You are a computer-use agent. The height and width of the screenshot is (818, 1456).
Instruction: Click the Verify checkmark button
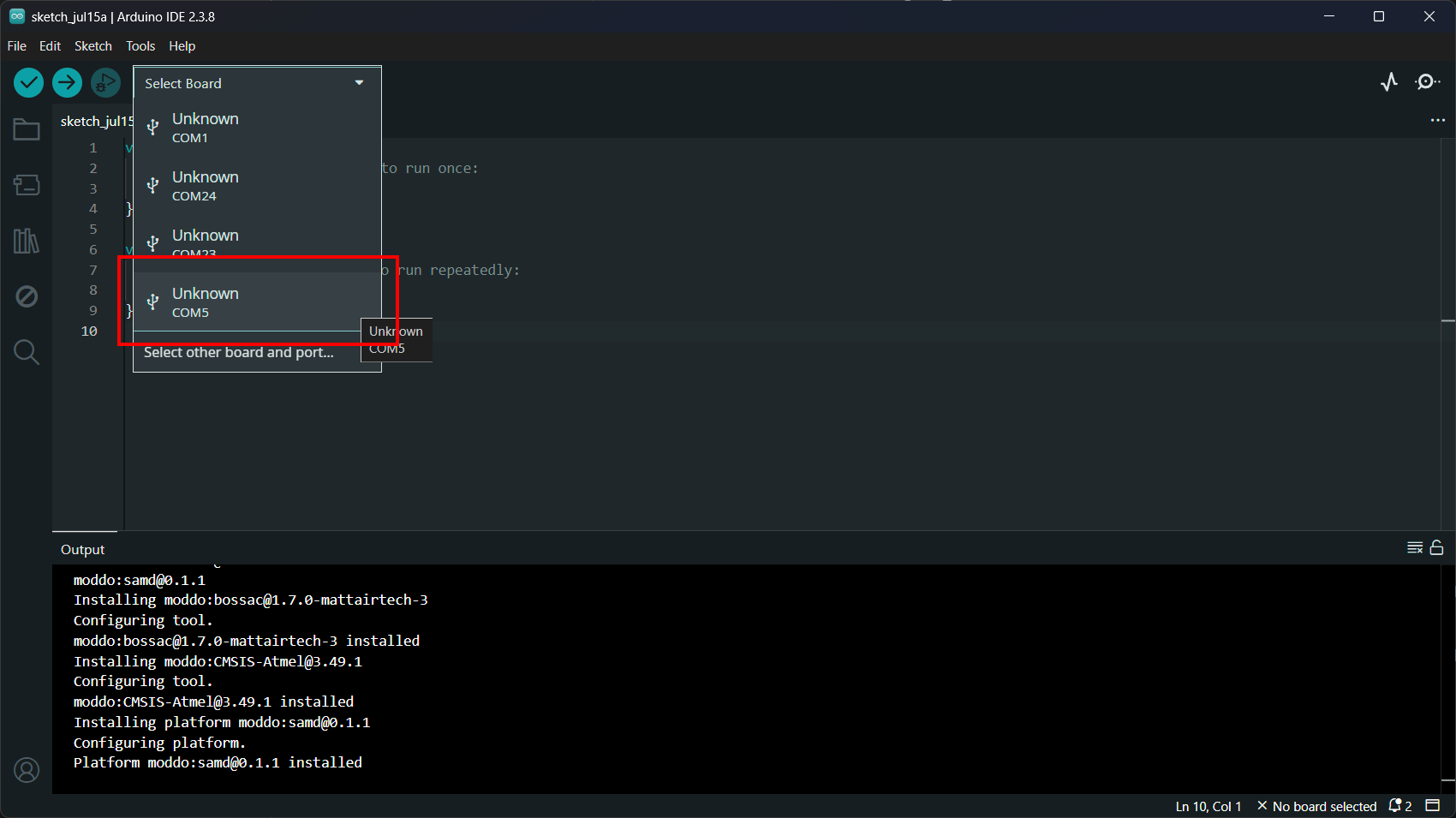[28, 83]
